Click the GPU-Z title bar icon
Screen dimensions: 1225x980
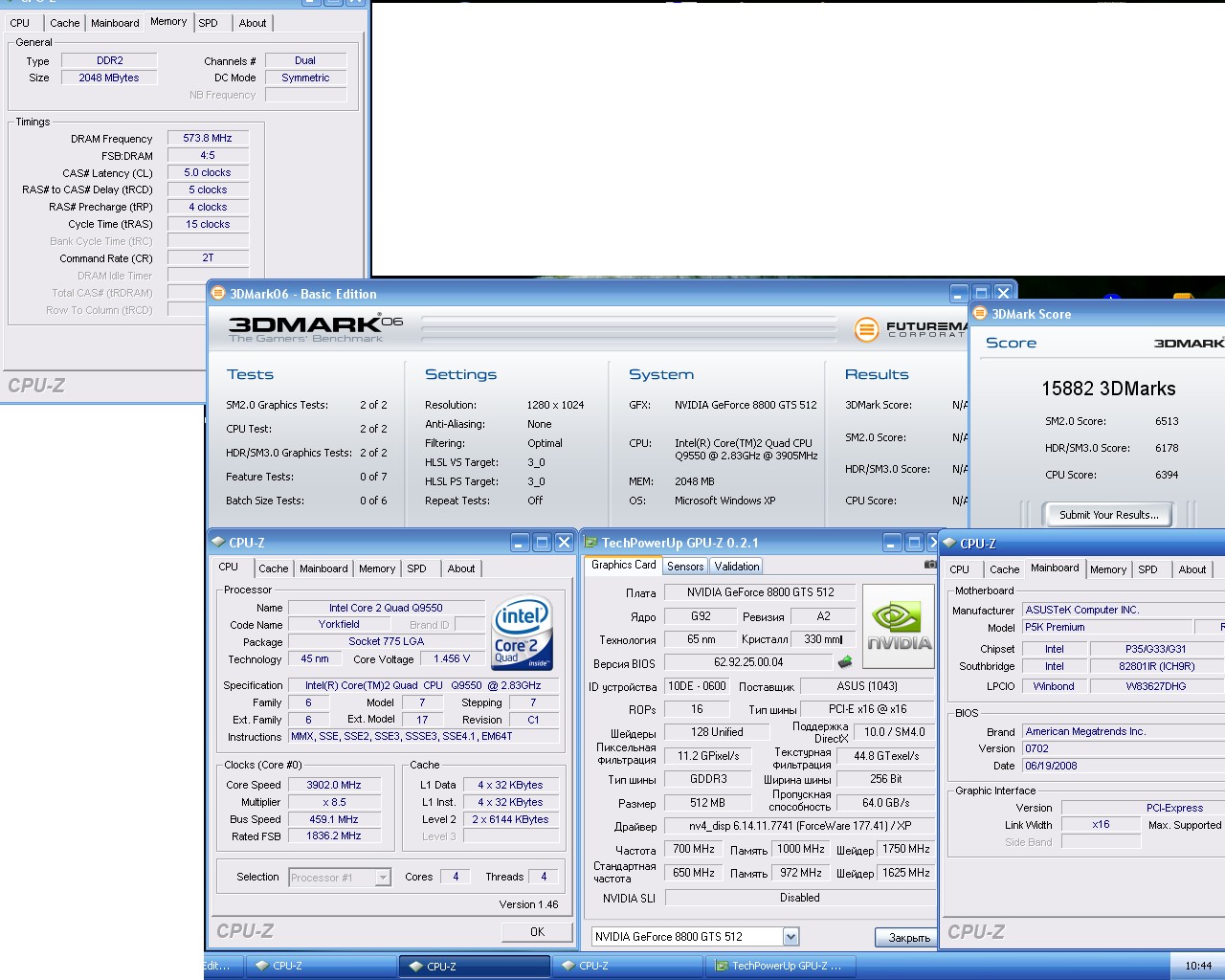click(590, 543)
